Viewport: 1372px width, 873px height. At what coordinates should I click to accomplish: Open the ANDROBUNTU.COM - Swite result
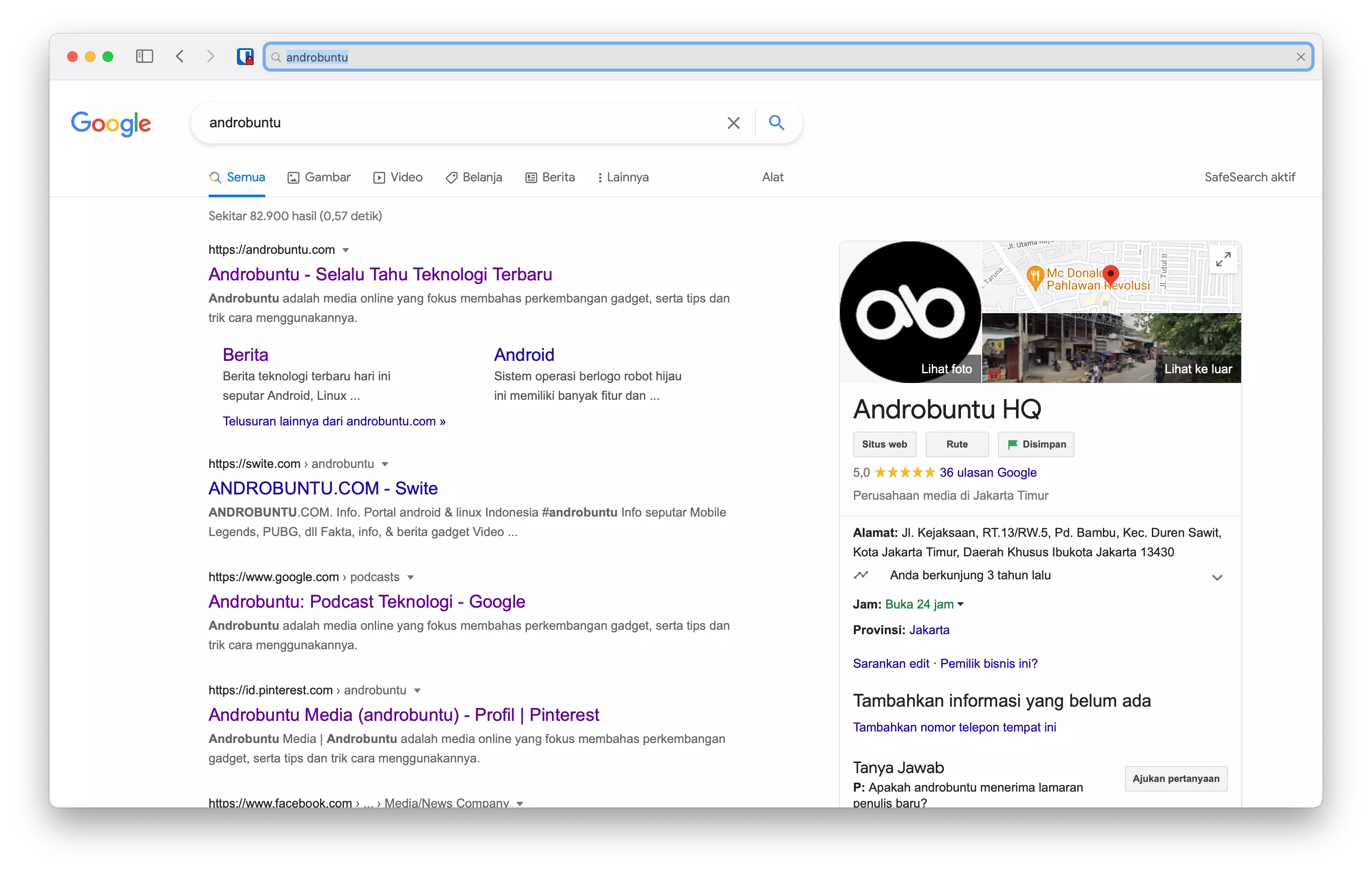click(x=323, y=488)
